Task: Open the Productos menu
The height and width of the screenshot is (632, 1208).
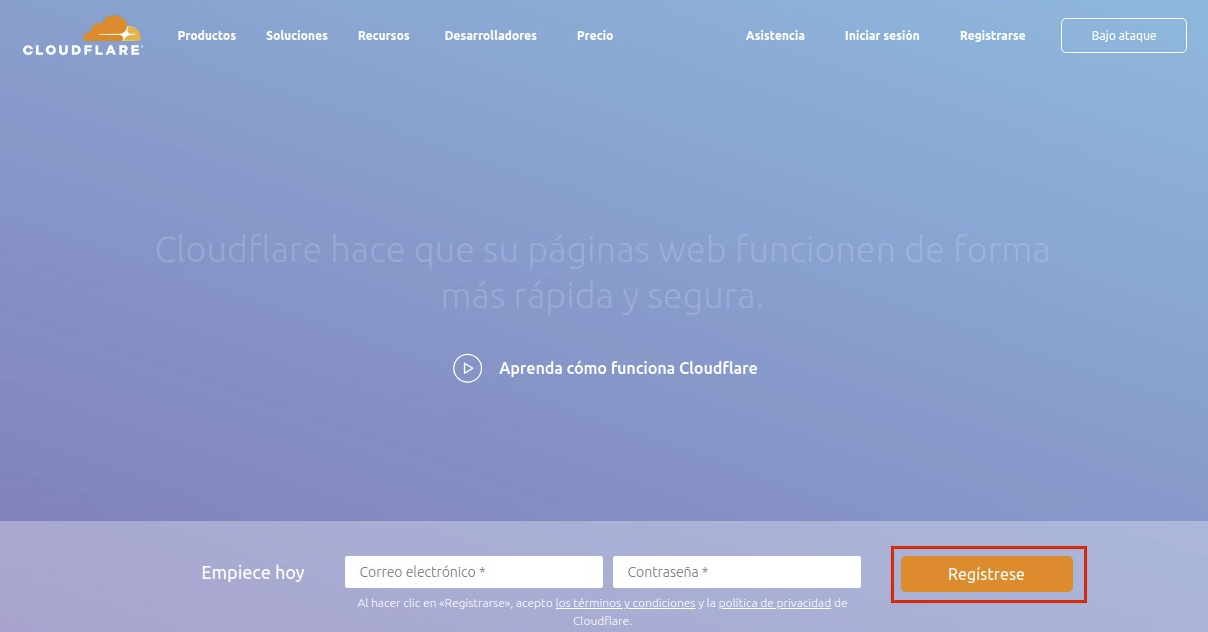Action: tap(207, 35)
